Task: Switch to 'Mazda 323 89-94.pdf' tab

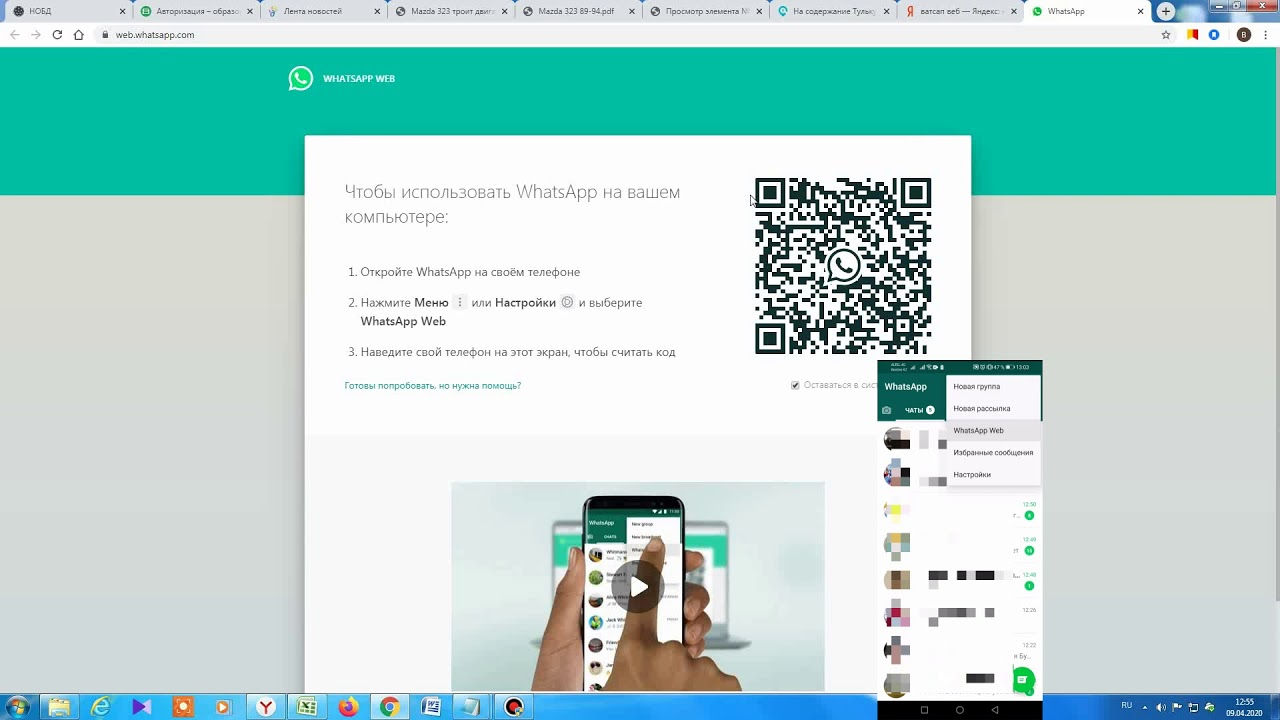Action: tap(578, 11)
